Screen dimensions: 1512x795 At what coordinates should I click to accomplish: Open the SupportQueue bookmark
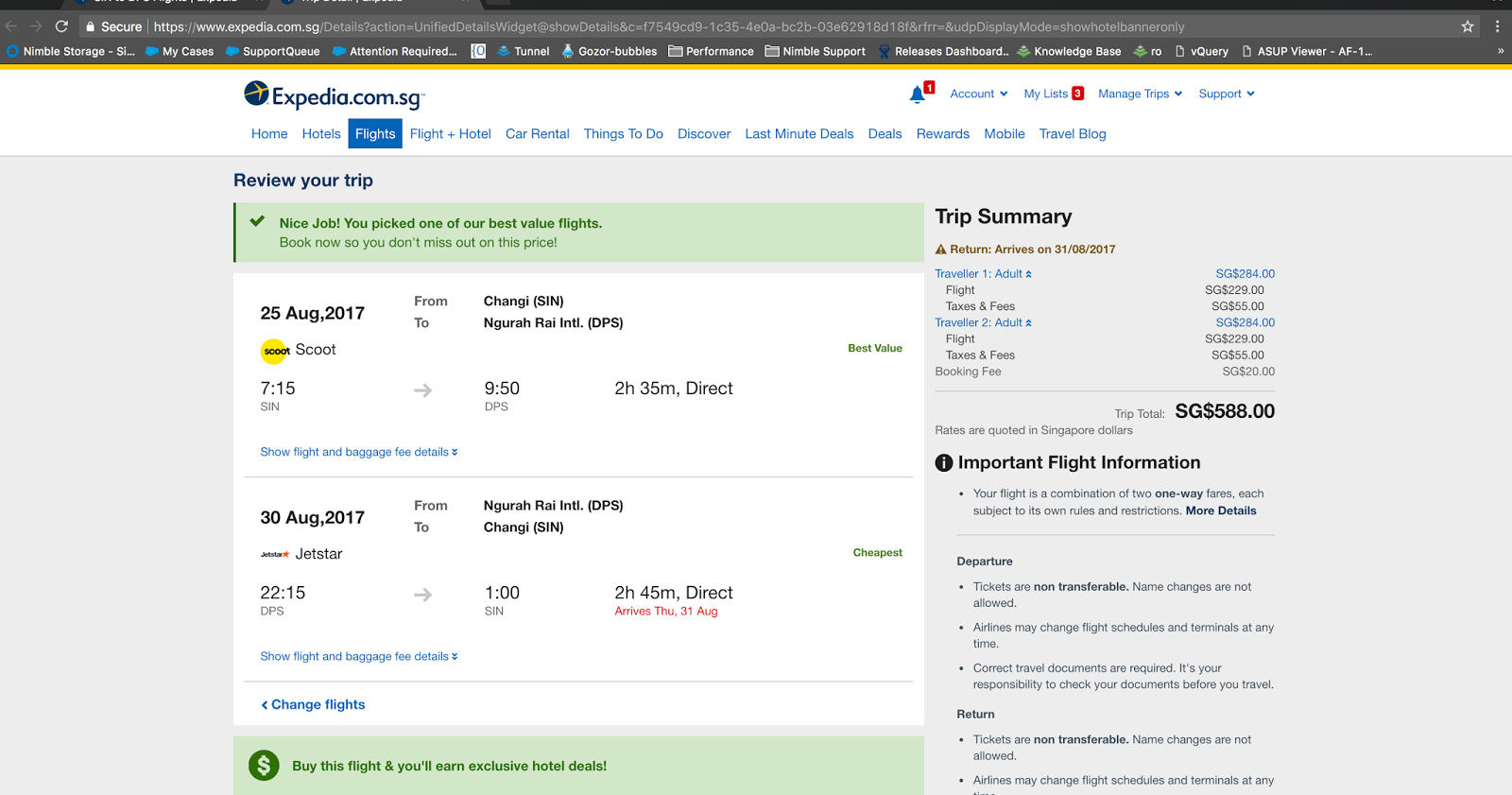(273, 51)
